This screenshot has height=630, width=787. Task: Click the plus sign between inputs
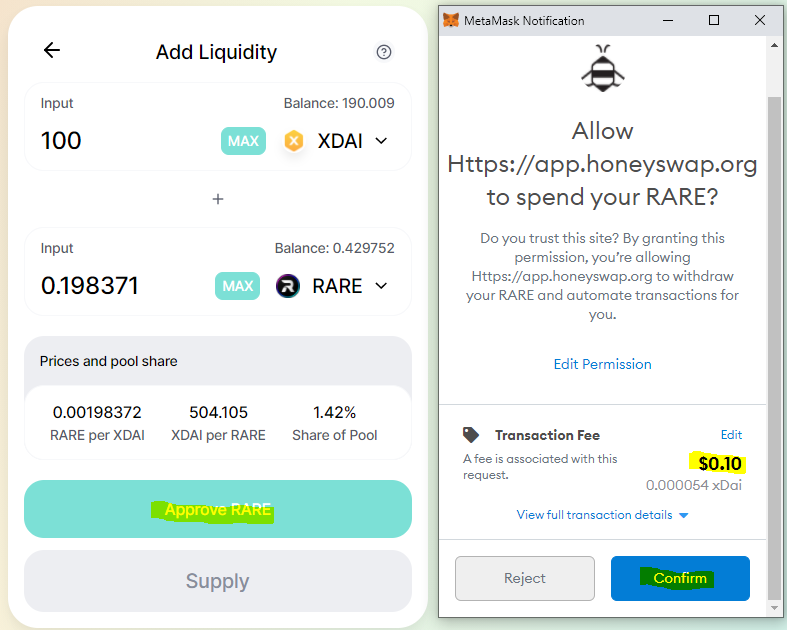(x=218, y=199)
